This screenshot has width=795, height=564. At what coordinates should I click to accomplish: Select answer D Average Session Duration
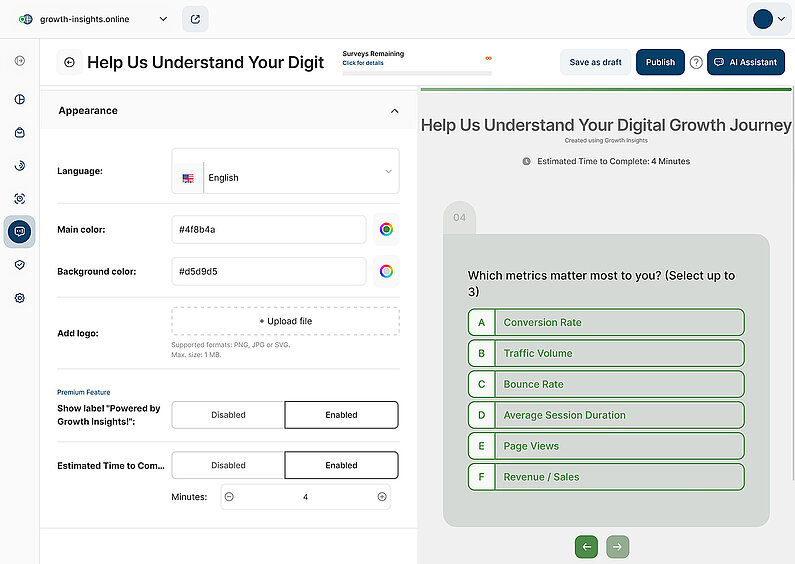[x=606, y=415]
